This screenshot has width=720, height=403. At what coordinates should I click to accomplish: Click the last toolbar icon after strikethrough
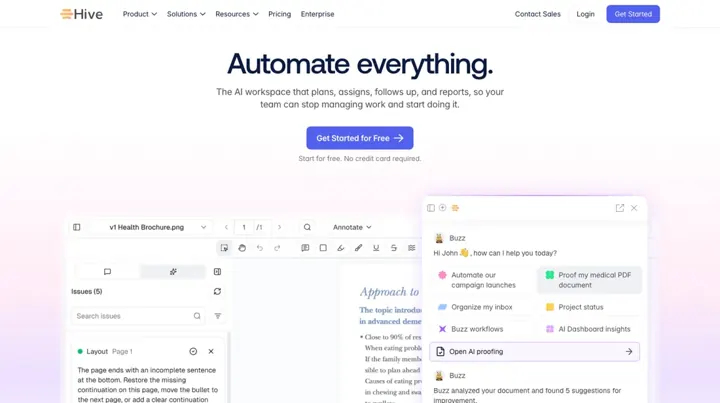click(x=411, y=248)
